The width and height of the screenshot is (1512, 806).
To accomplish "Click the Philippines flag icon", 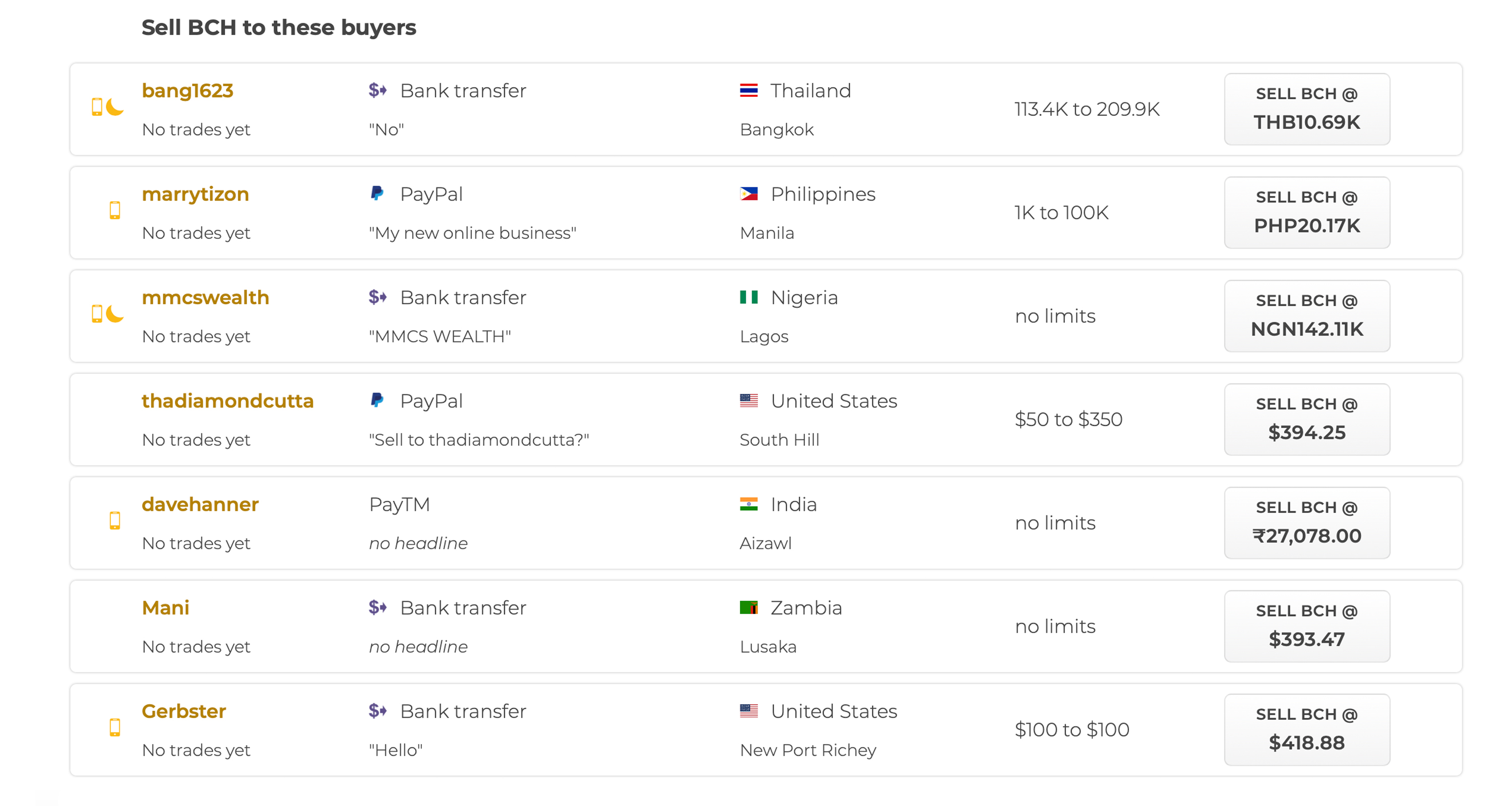I will (x=748, y=193).
